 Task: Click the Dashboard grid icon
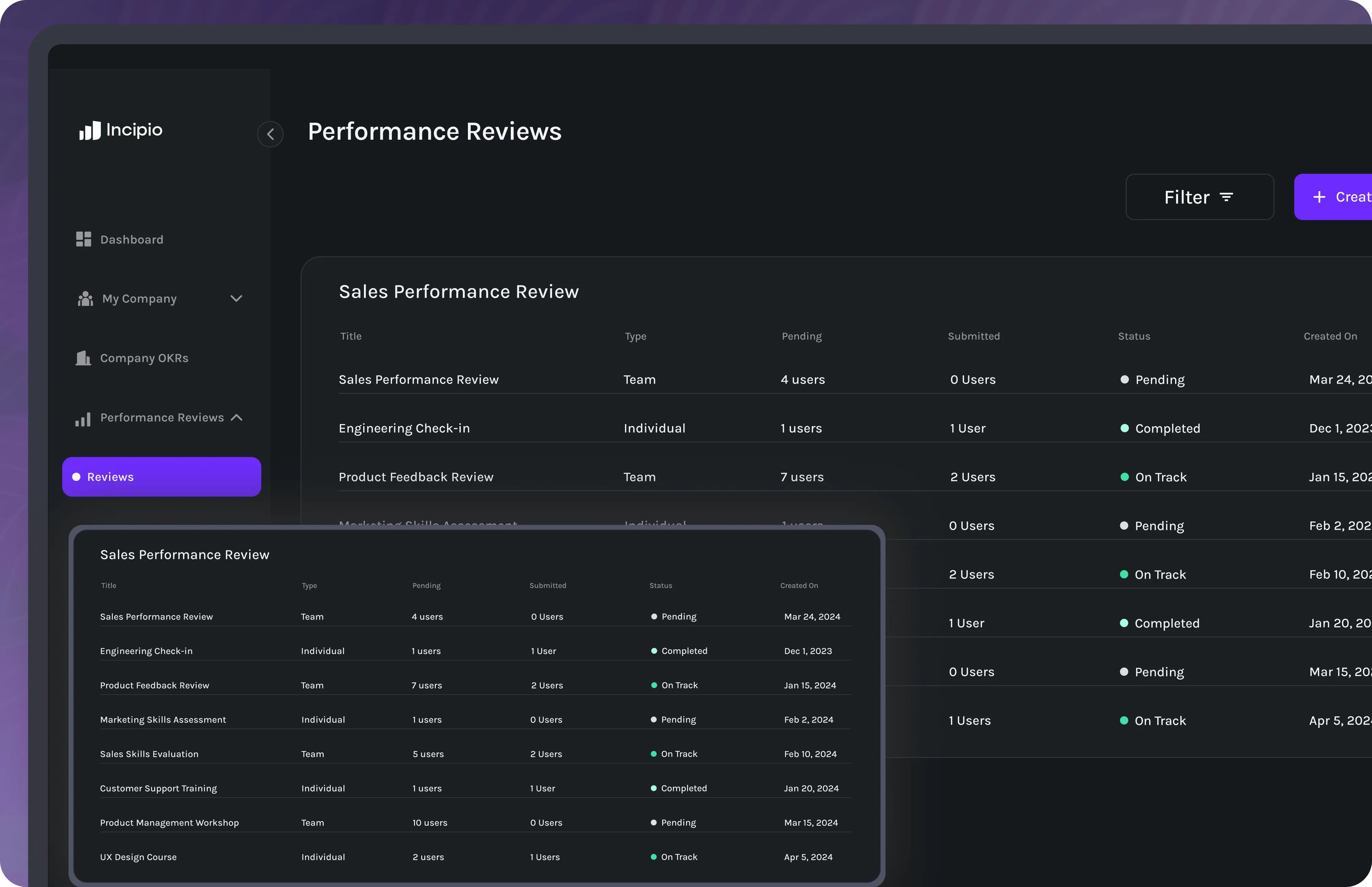83,239
